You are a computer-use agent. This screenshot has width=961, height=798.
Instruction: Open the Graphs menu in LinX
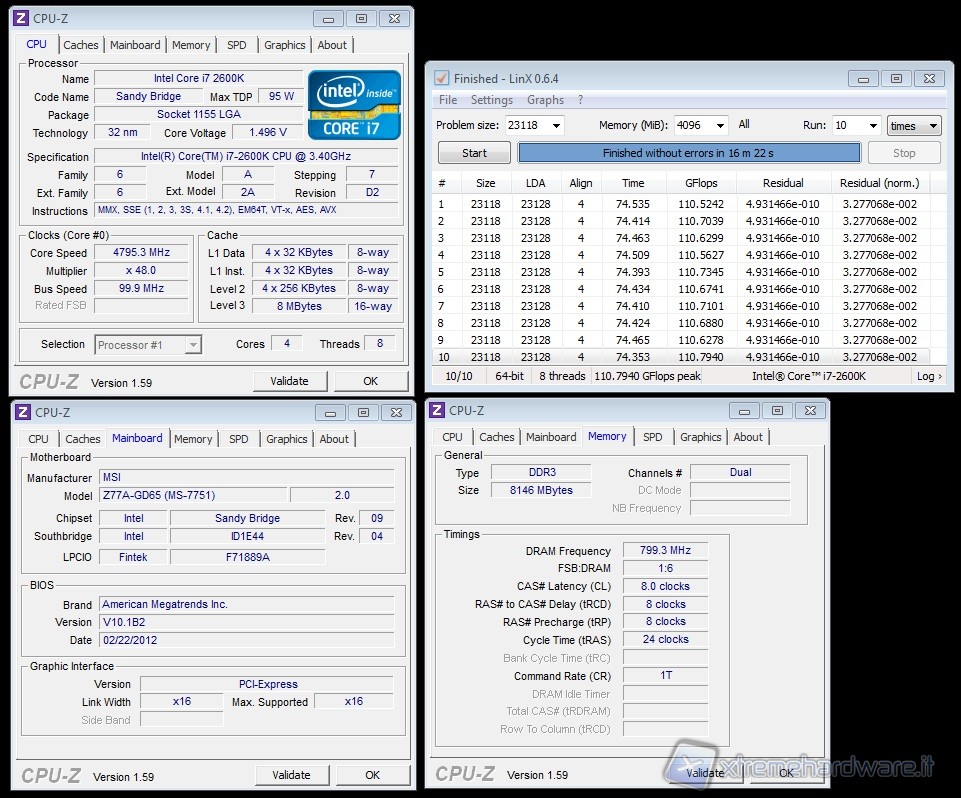[x=545, y=100]
